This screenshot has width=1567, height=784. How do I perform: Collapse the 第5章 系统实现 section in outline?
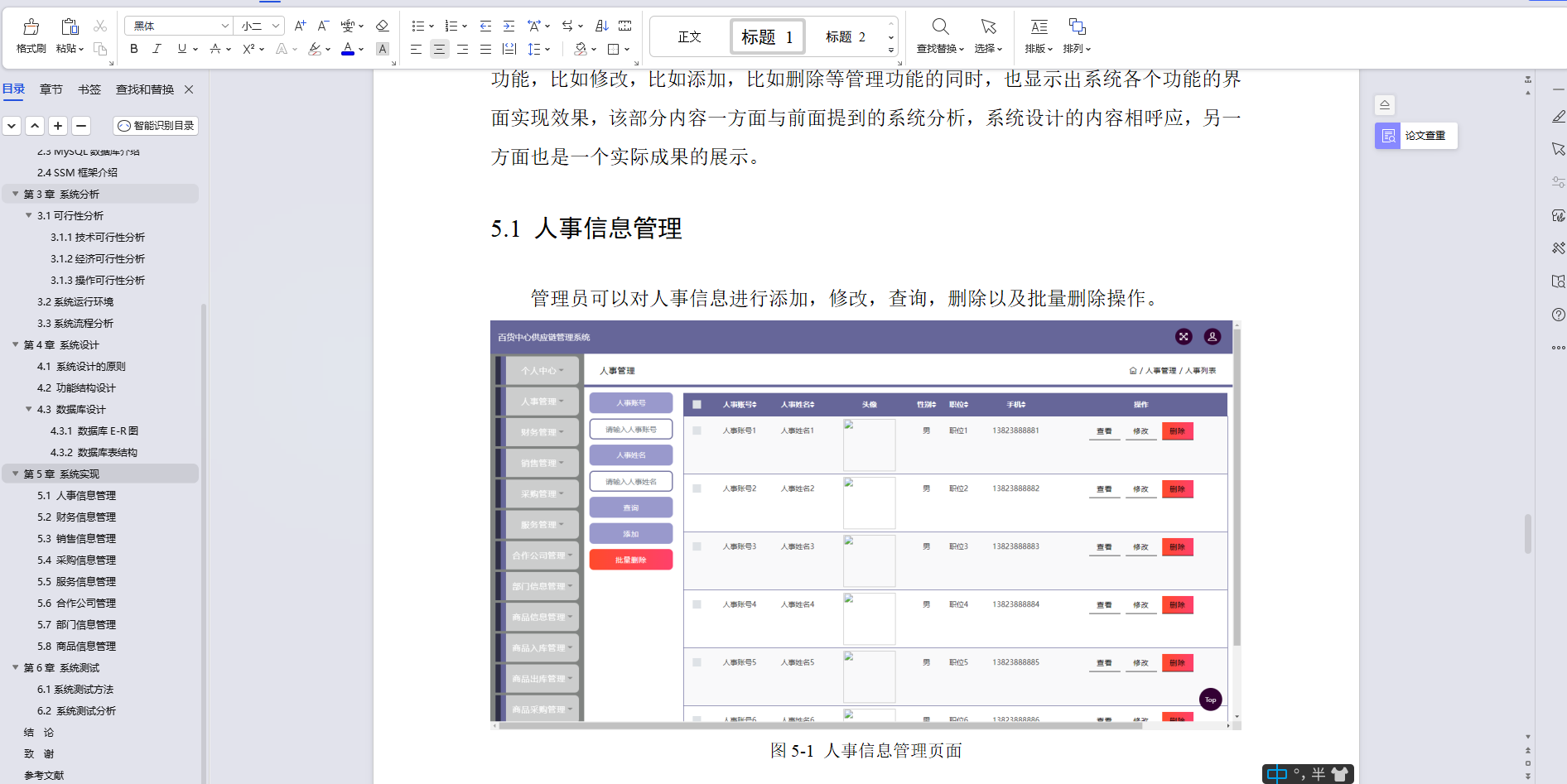point(15,474)
